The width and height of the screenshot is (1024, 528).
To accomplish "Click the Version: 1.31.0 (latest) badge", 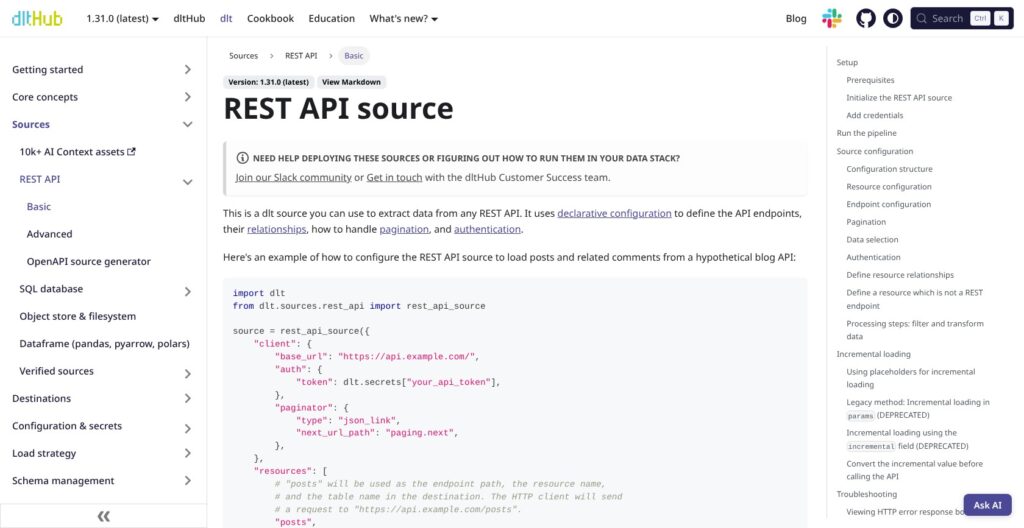I will pyautogui.click(x=268, y=82).
